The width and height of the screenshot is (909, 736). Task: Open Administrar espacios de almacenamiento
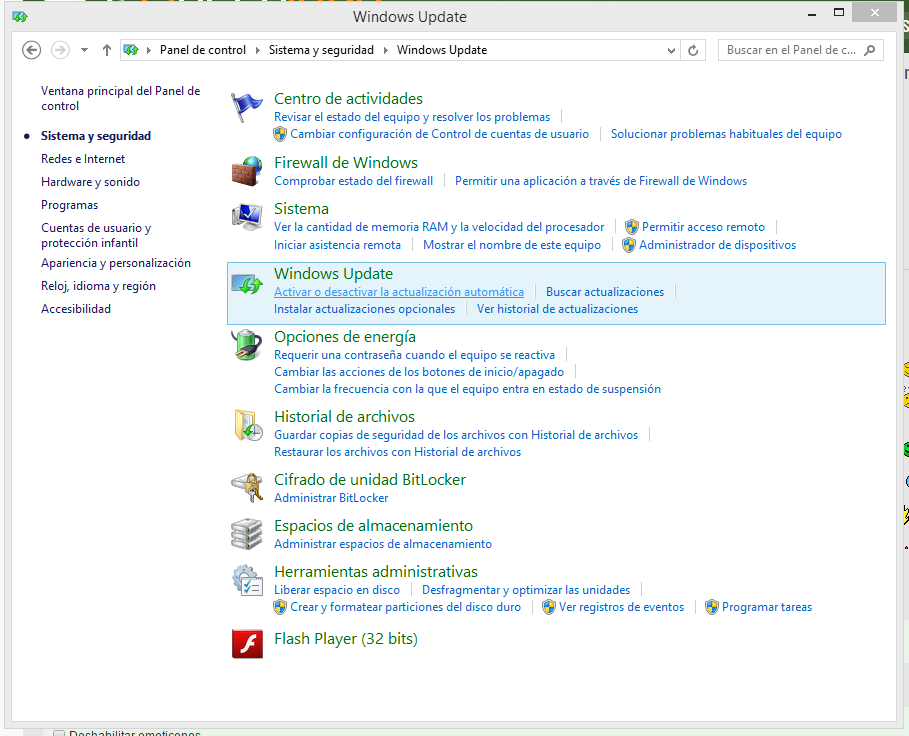(383, 544)
